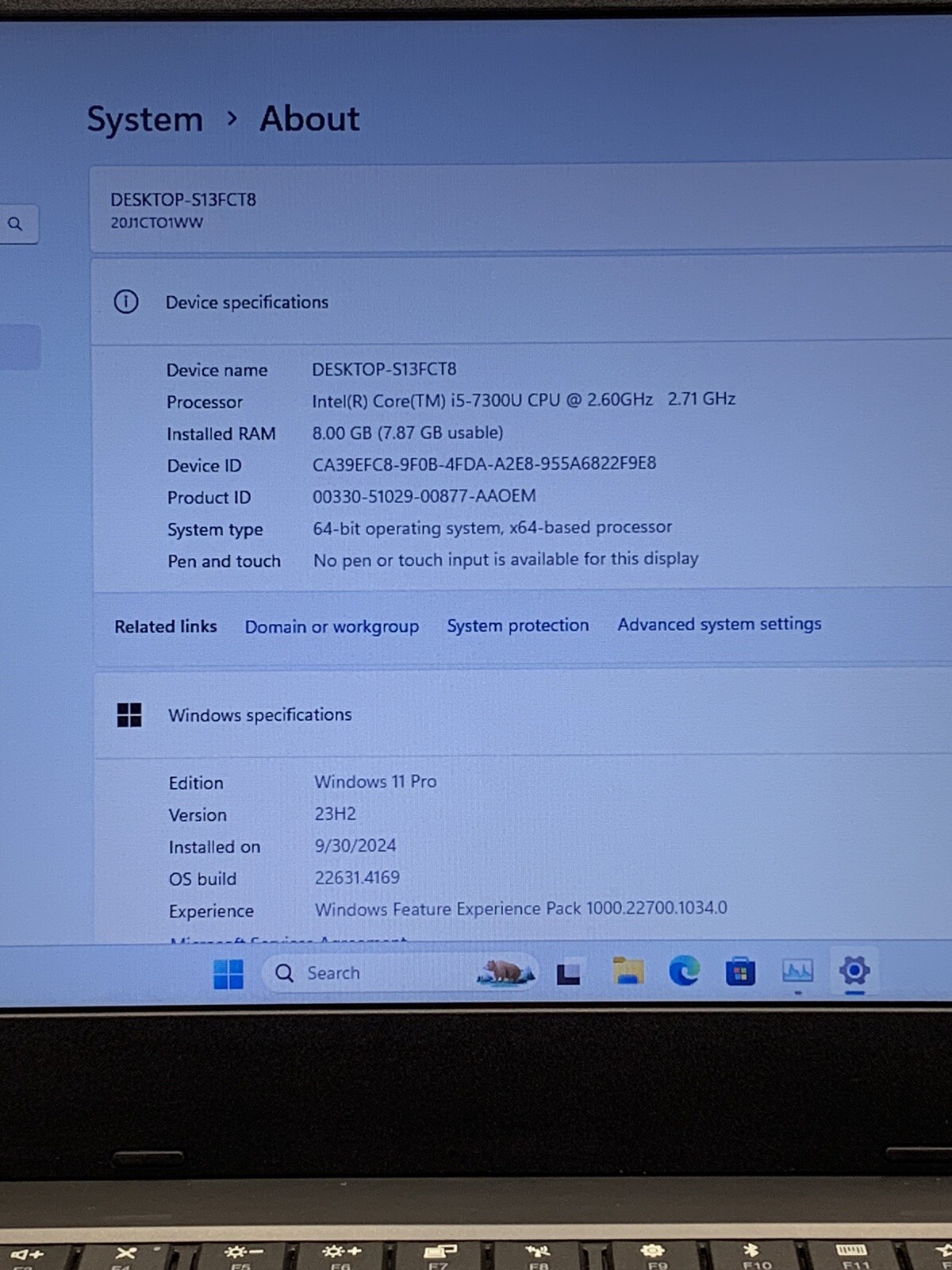The width and height of the screenshot is (952, 1270).
Task: Open System protection link
Action: pos(518,625)
